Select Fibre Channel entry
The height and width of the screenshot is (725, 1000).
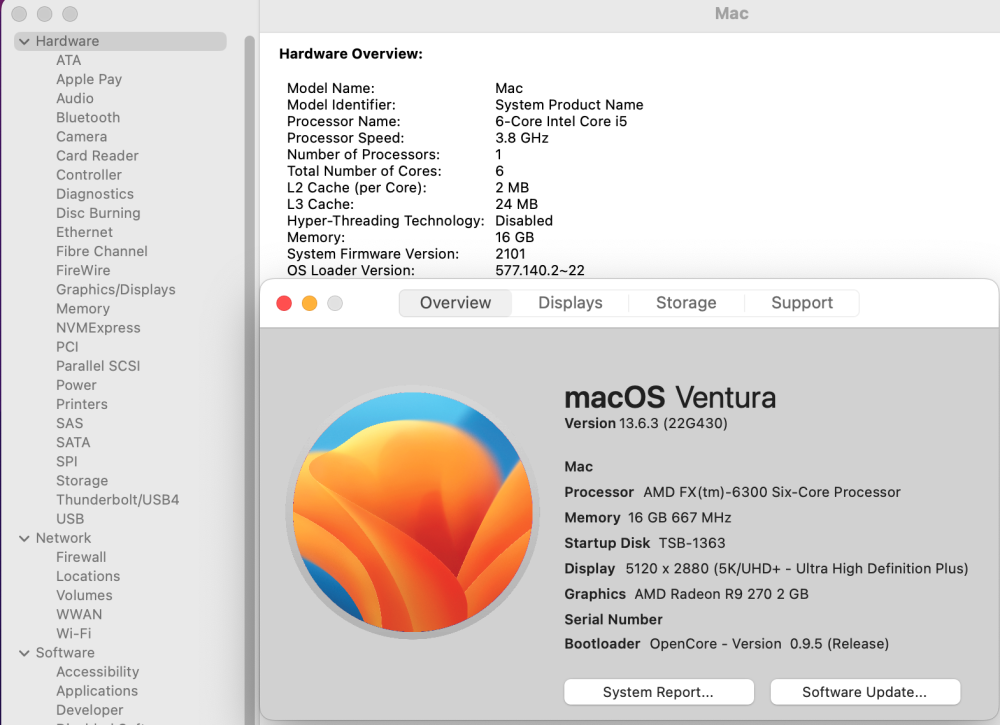click(x=101, y=252)
